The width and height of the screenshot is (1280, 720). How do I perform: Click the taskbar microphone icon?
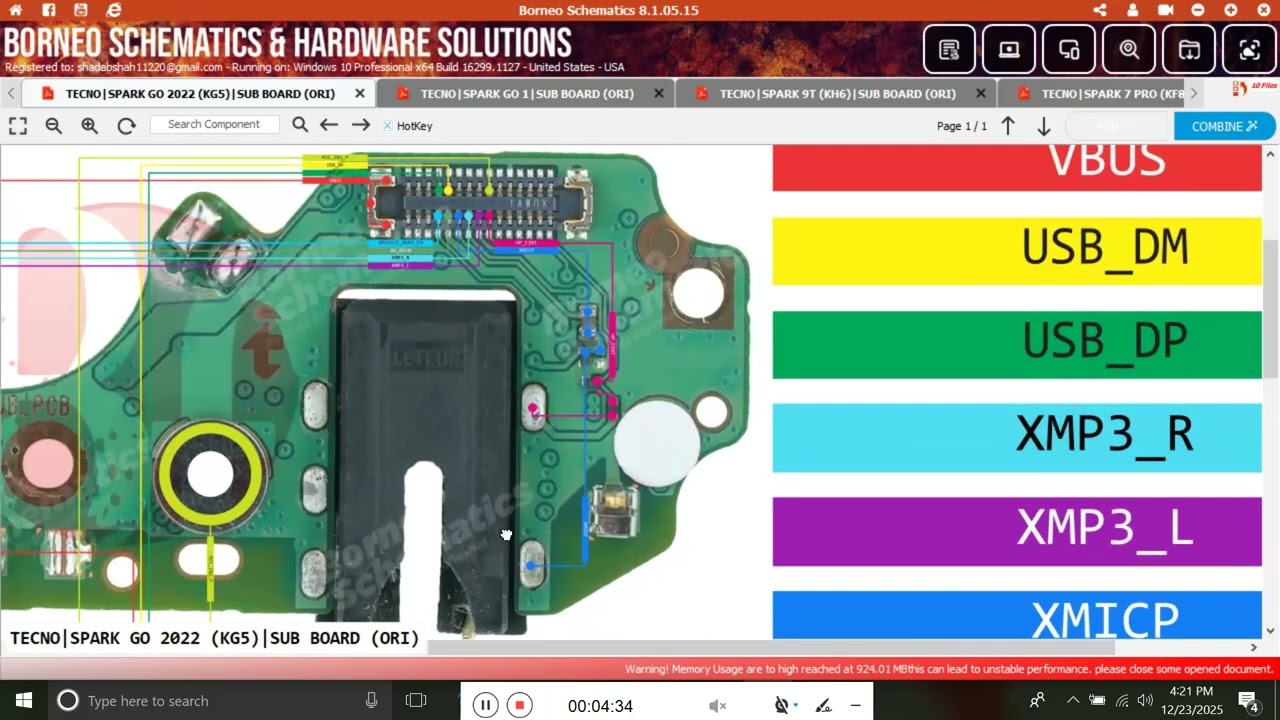[x=372, y=700]
